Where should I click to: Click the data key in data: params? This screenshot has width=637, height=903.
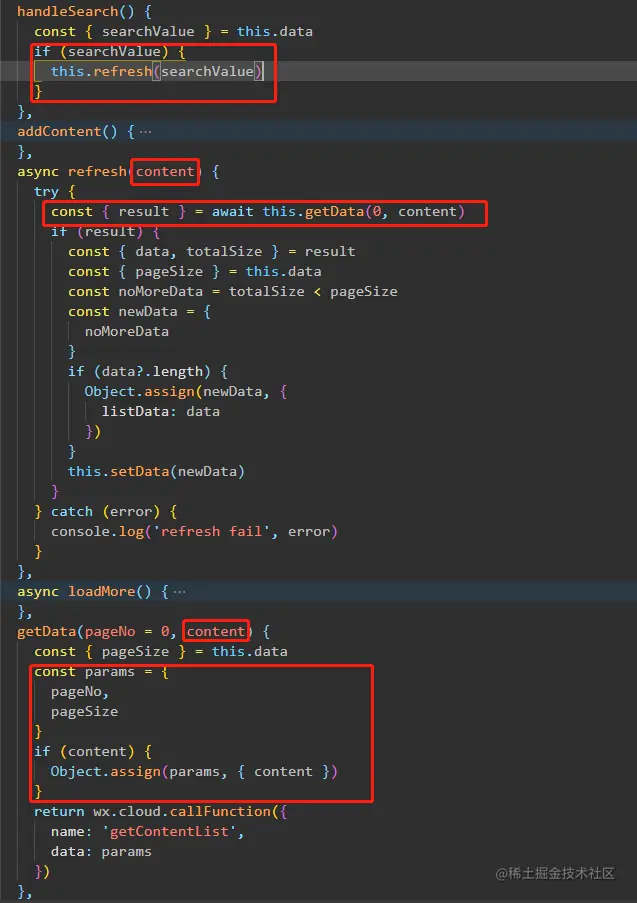click(x=67, y=852)
